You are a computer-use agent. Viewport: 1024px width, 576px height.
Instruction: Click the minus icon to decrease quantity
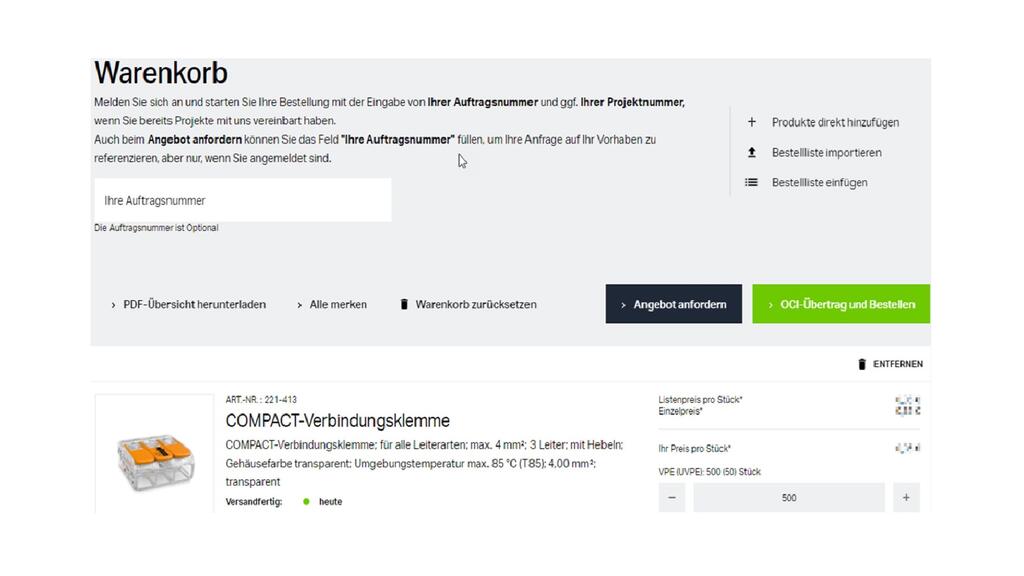(671, 497)
